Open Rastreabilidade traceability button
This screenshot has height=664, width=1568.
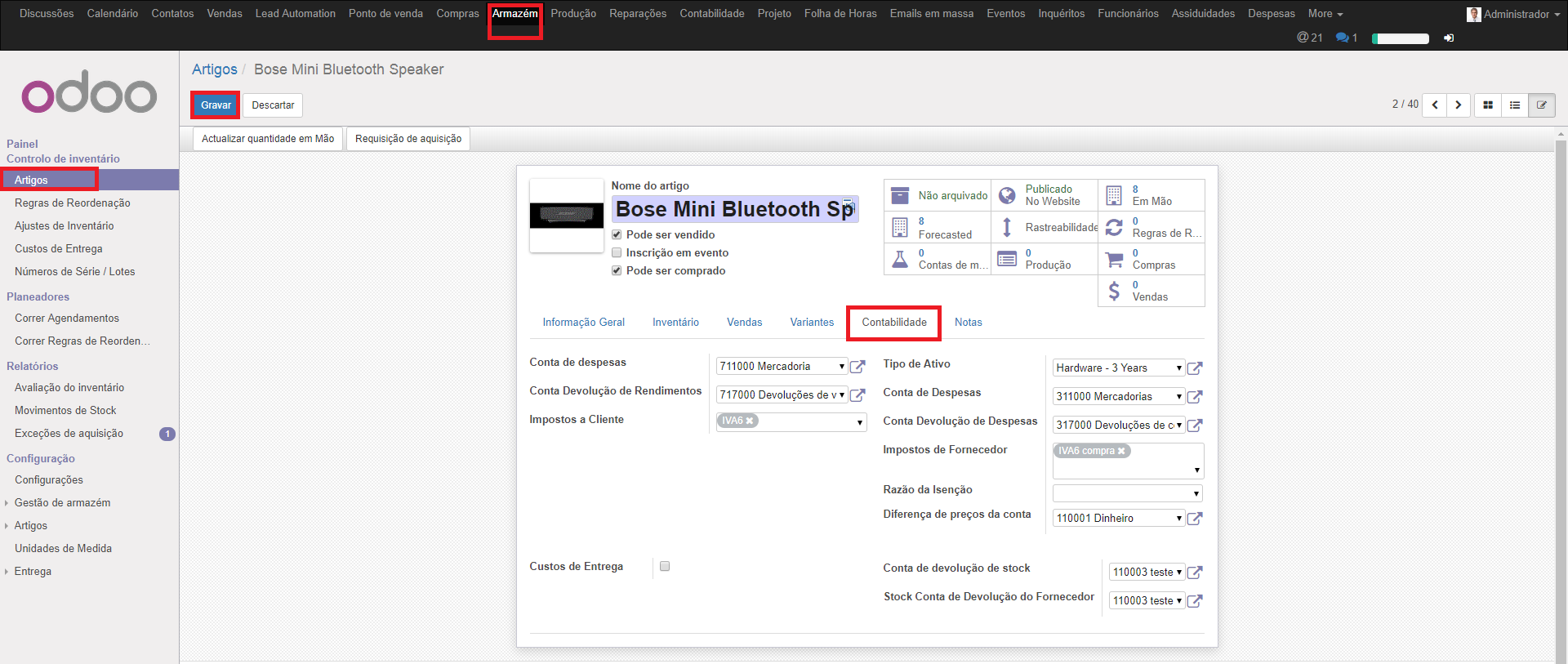coord(1045,228)
